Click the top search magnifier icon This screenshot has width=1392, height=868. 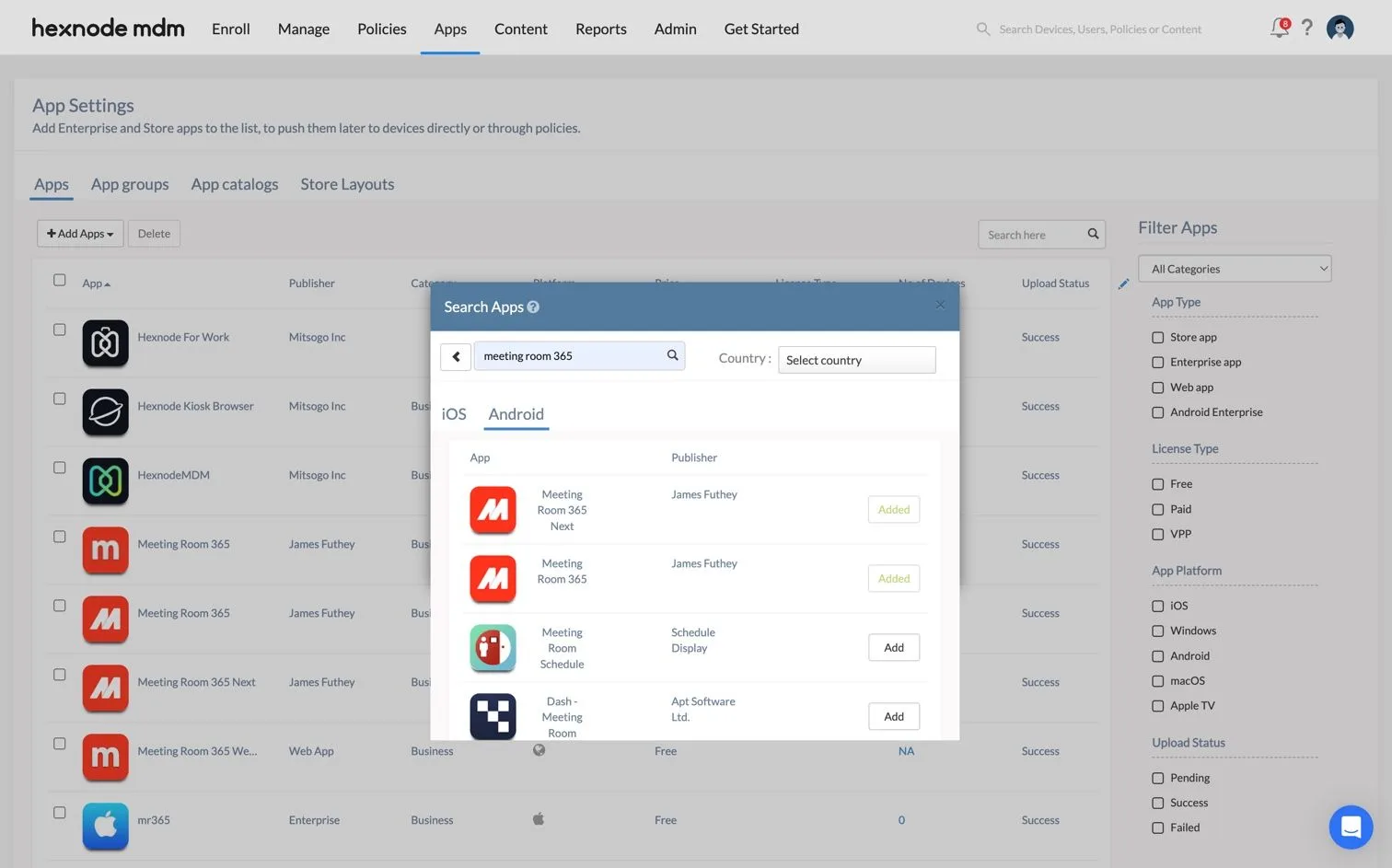[983, 29]
